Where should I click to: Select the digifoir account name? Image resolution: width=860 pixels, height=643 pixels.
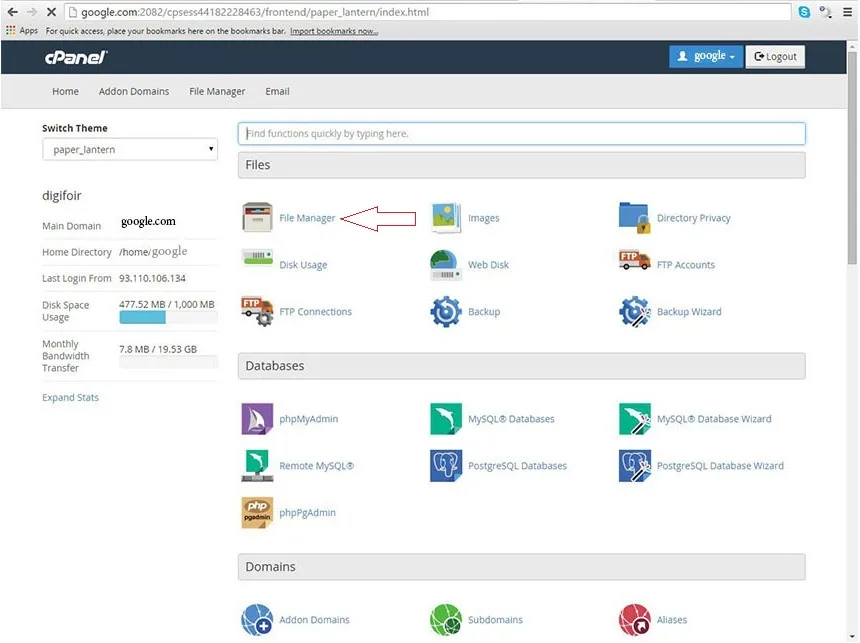(62, 195)
